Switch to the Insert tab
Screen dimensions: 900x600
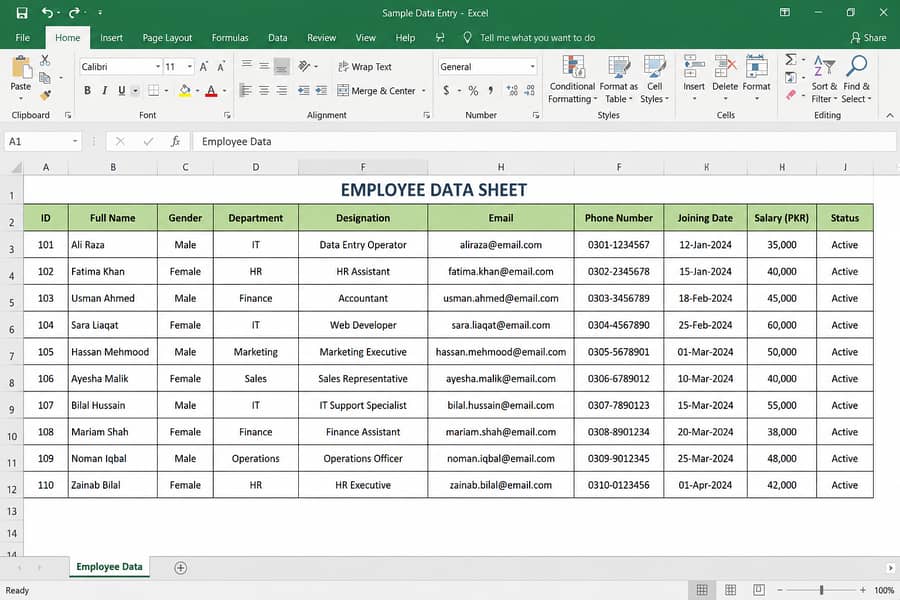(111, 38)
